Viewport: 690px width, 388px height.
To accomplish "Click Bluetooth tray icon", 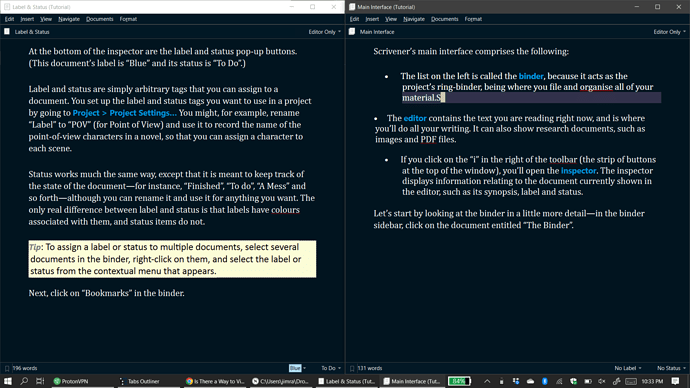I will point(545,381).
